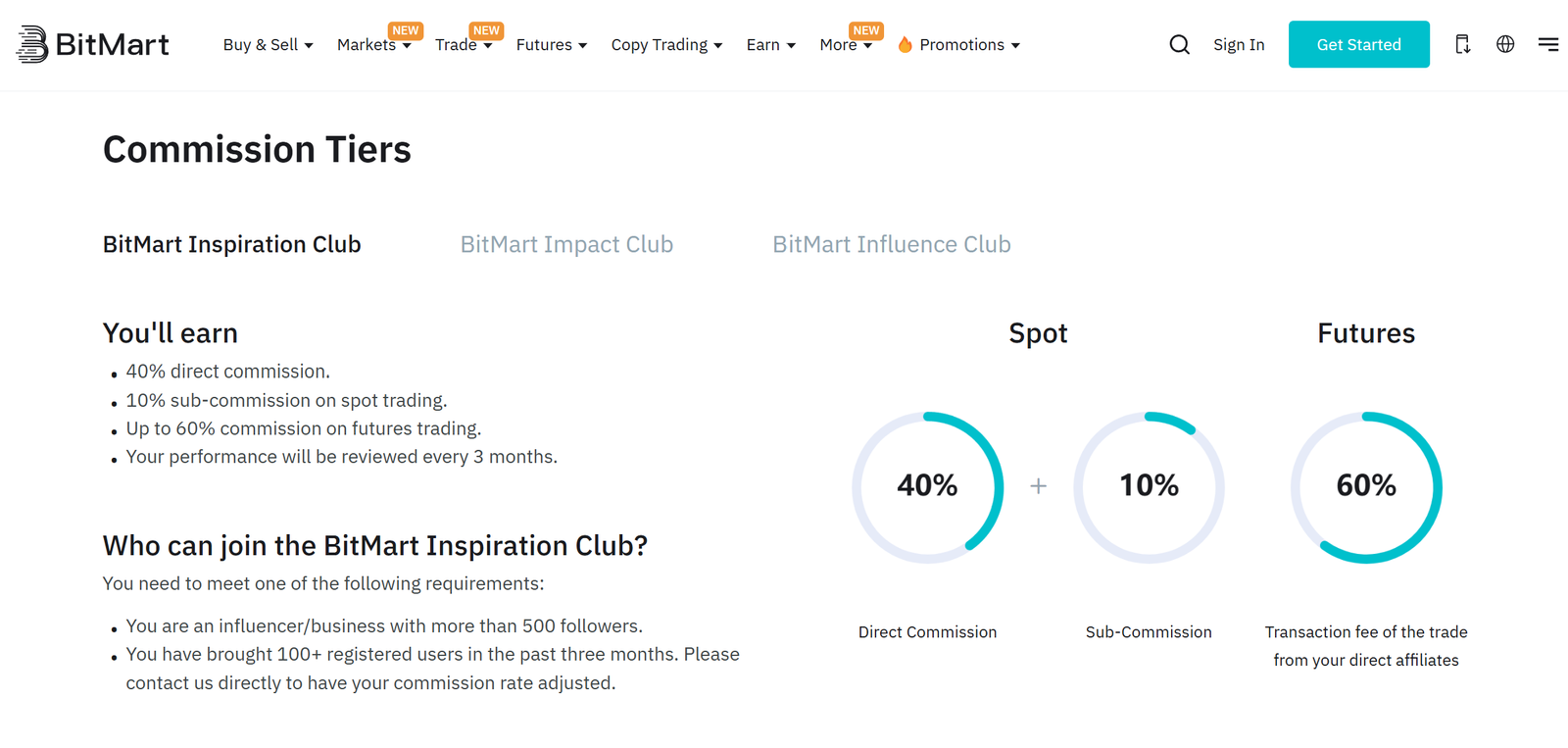Expand the More menu dropdown
The height and width of the screenshot is (748, 1568).
pos(846,45)
